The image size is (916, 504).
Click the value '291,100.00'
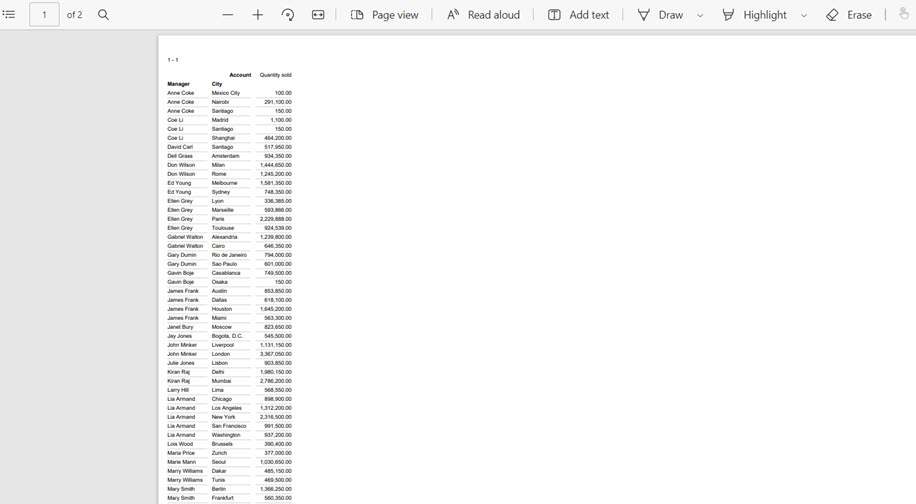pos(277,102)
